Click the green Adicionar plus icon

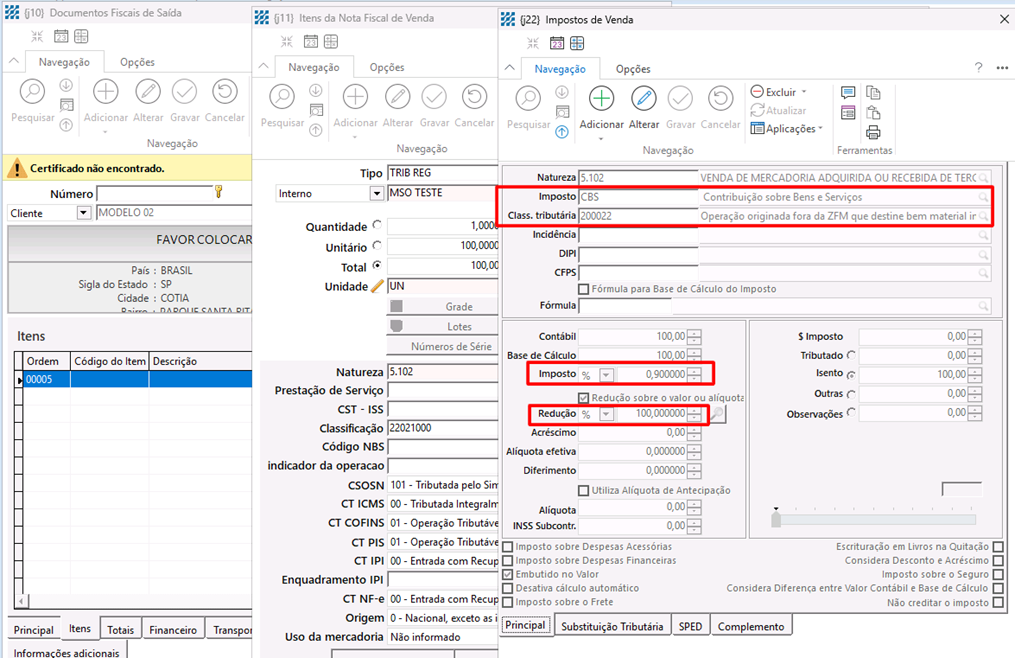pos(601,99)
